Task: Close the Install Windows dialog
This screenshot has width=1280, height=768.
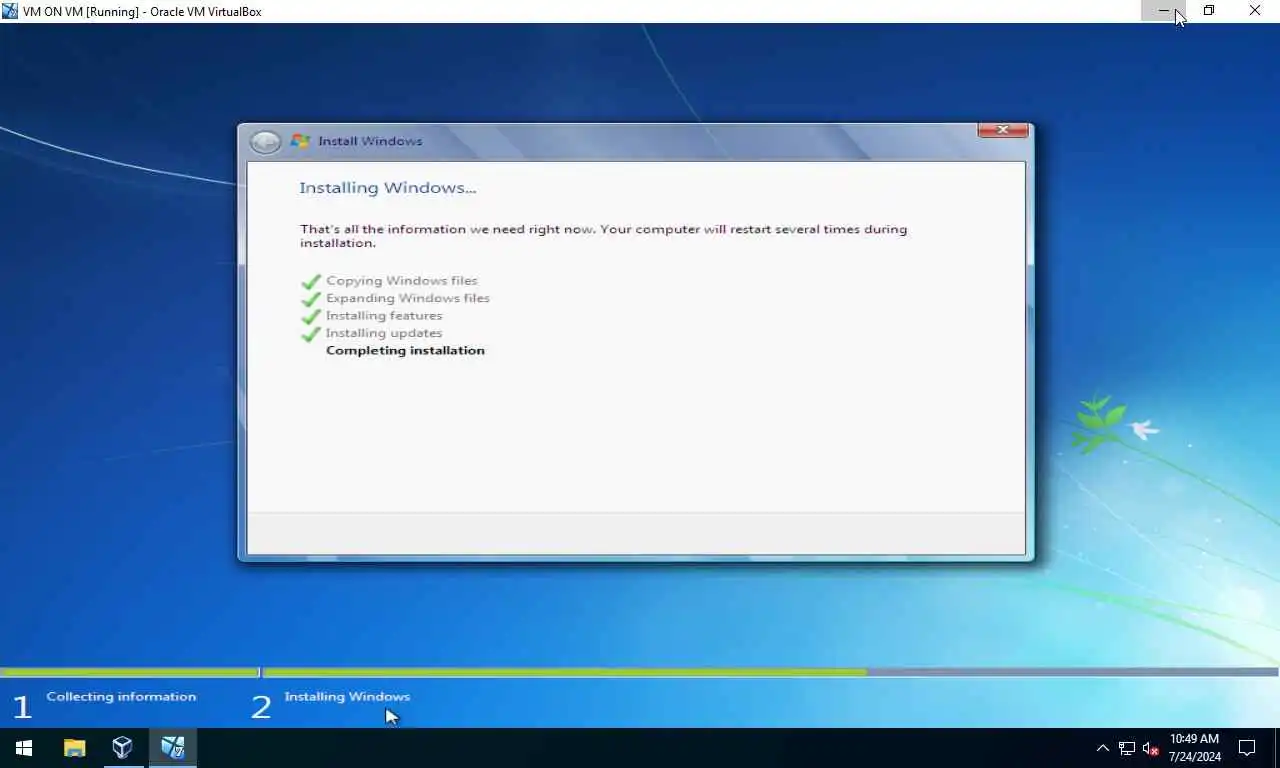Action: click(1003, 130)
